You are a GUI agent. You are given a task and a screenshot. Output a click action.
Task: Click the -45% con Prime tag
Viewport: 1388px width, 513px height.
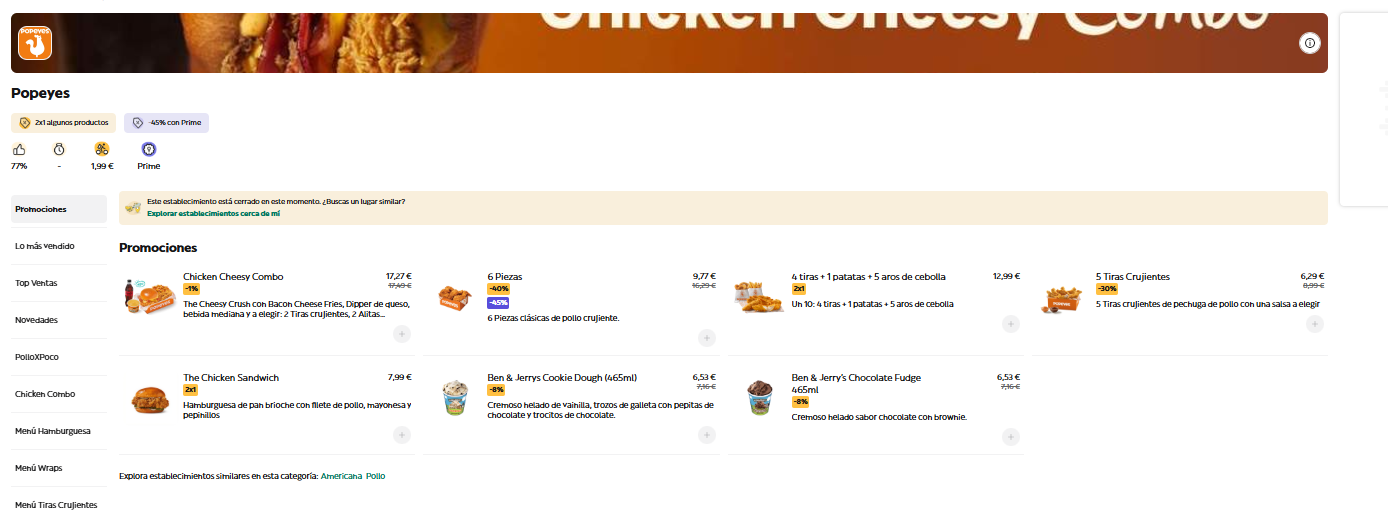click(x=167, y=123)
